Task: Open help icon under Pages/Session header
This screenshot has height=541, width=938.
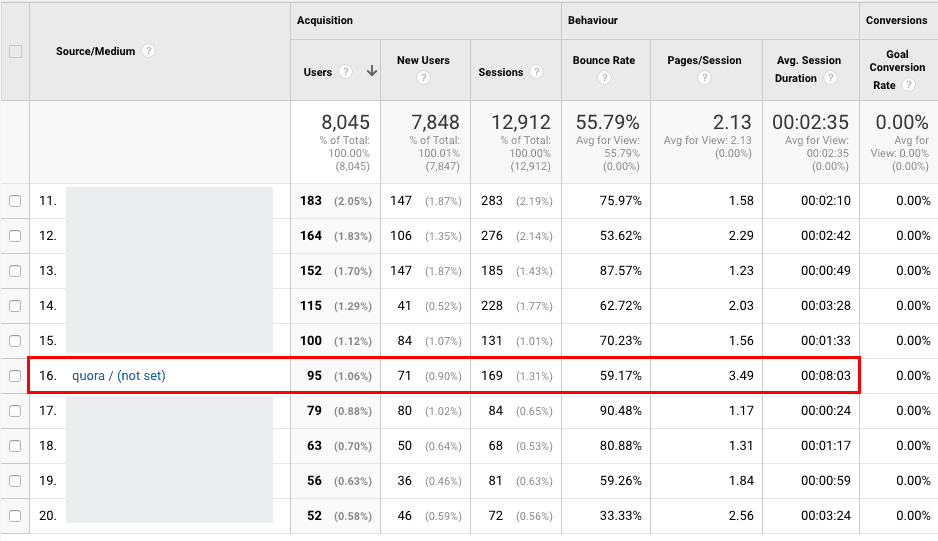Action: click(704, 78)
